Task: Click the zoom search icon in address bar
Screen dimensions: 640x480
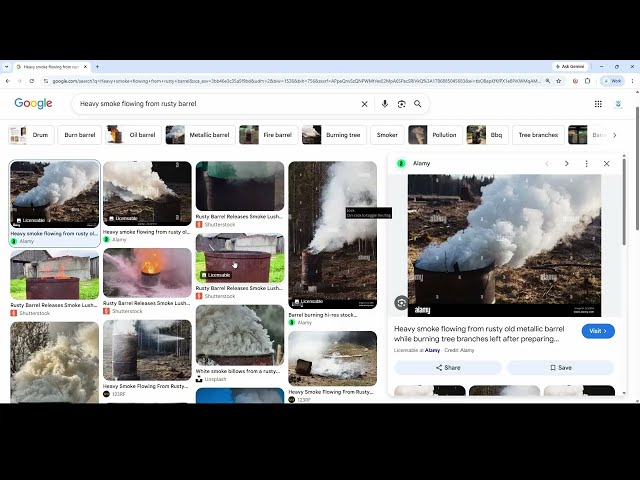Action: coord(548,81)
